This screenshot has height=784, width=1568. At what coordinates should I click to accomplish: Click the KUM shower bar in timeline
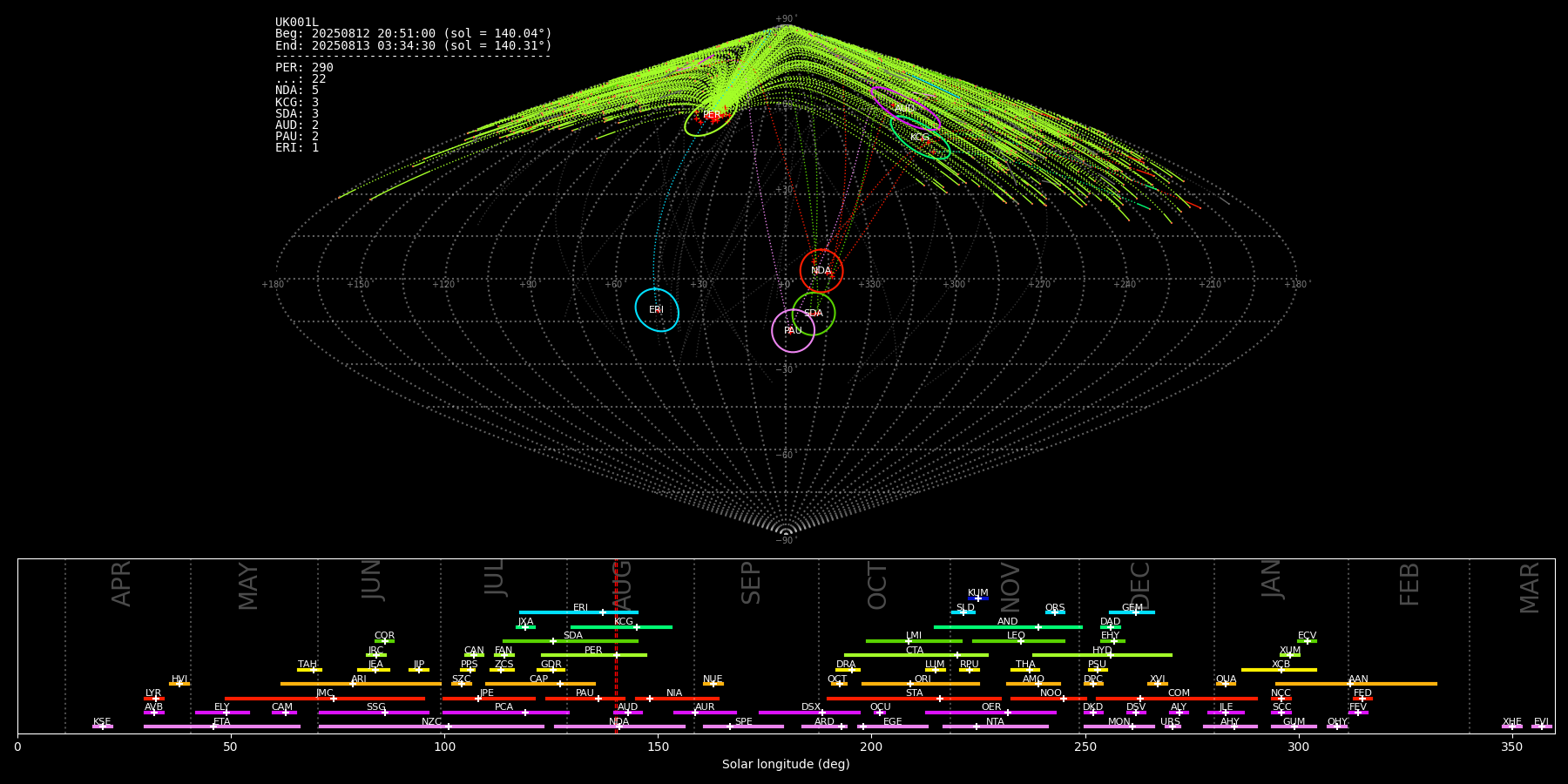978,598
